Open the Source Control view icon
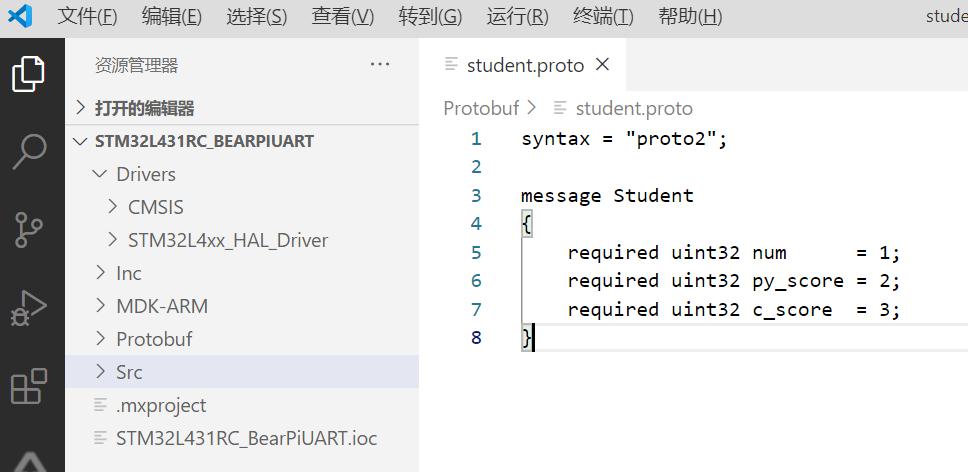Viewport: 968px width, 472px height. coord(28,230)
